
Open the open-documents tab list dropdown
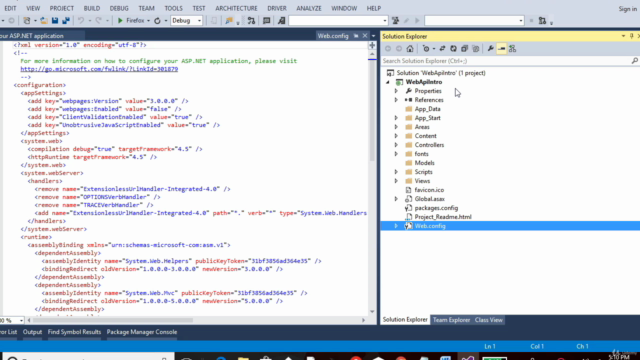(x=373, y=36)
